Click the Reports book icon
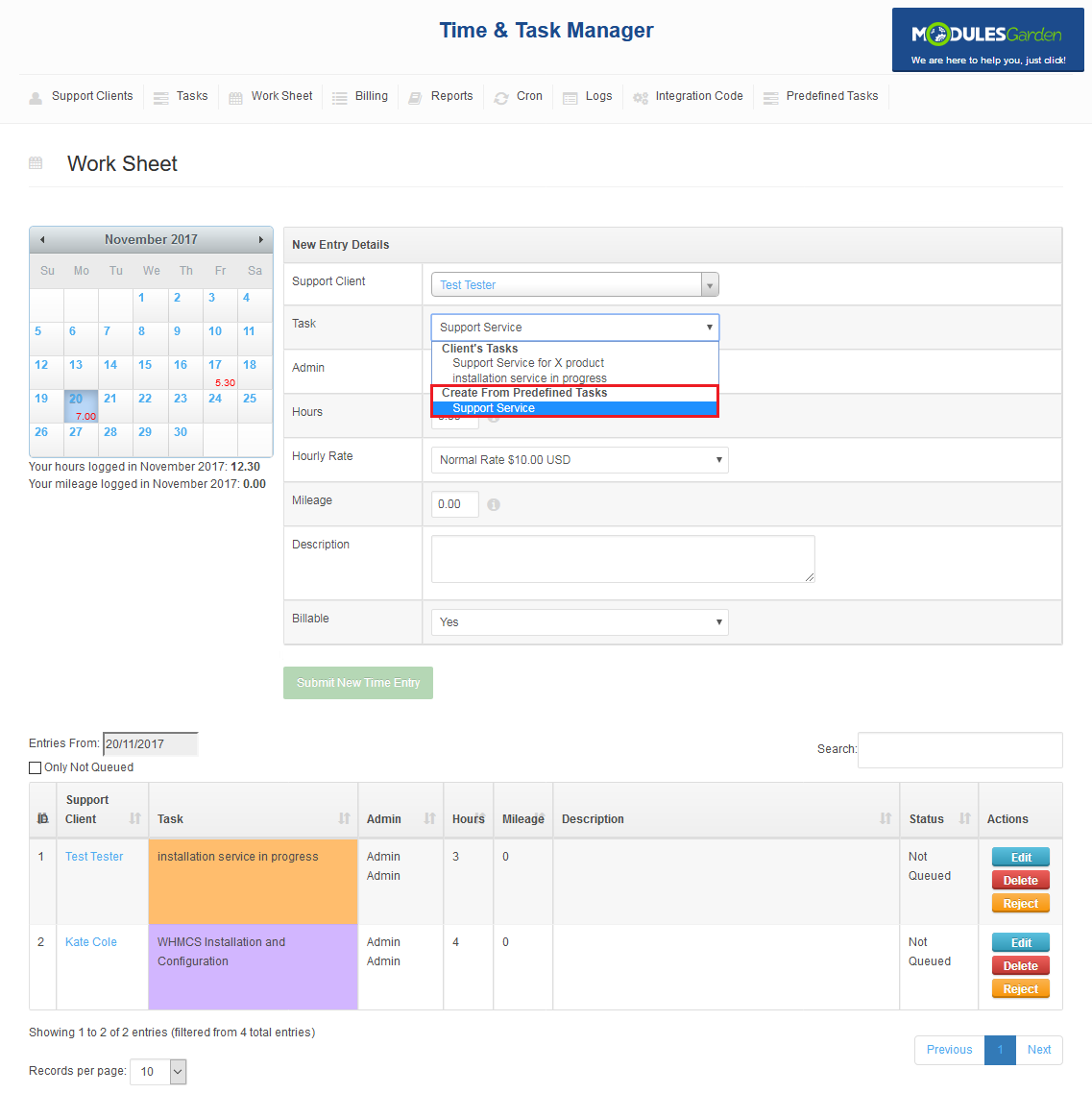 point(415,98)
